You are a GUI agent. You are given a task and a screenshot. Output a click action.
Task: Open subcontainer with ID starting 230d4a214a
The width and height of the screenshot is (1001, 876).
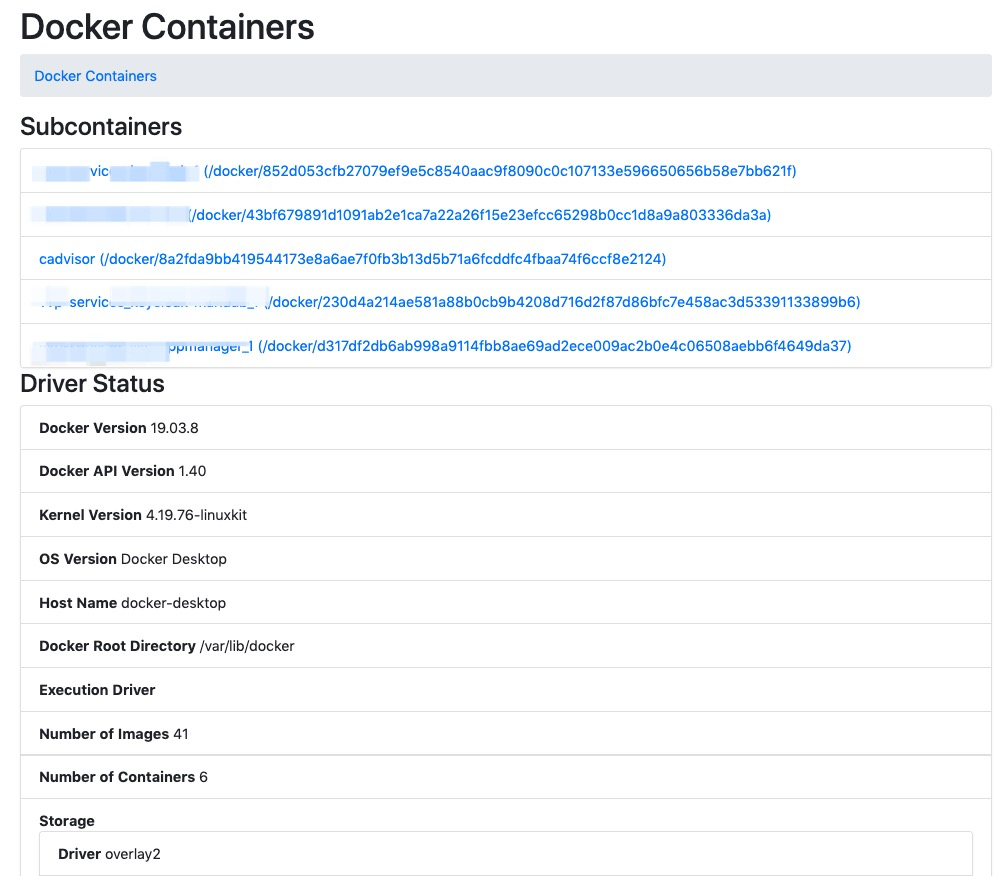(563, 302)
